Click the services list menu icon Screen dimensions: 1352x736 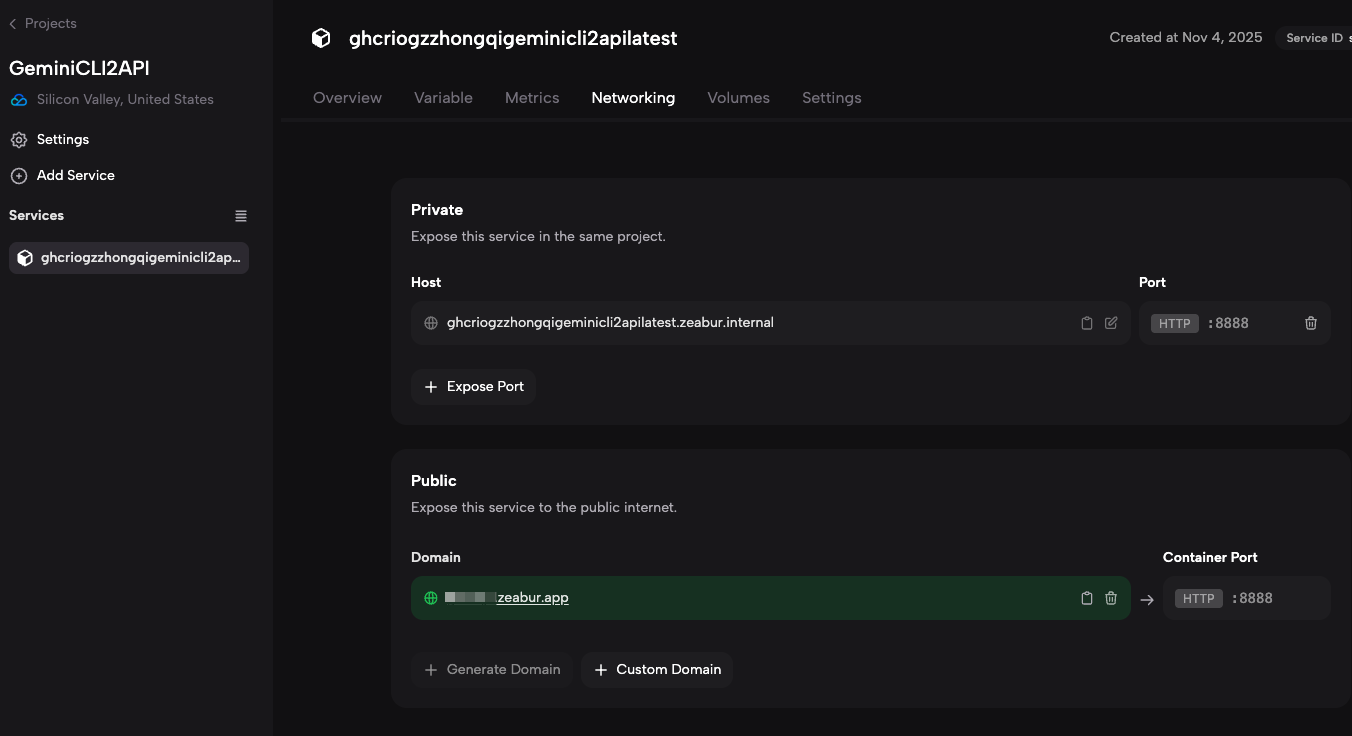(x=241, y=216)
